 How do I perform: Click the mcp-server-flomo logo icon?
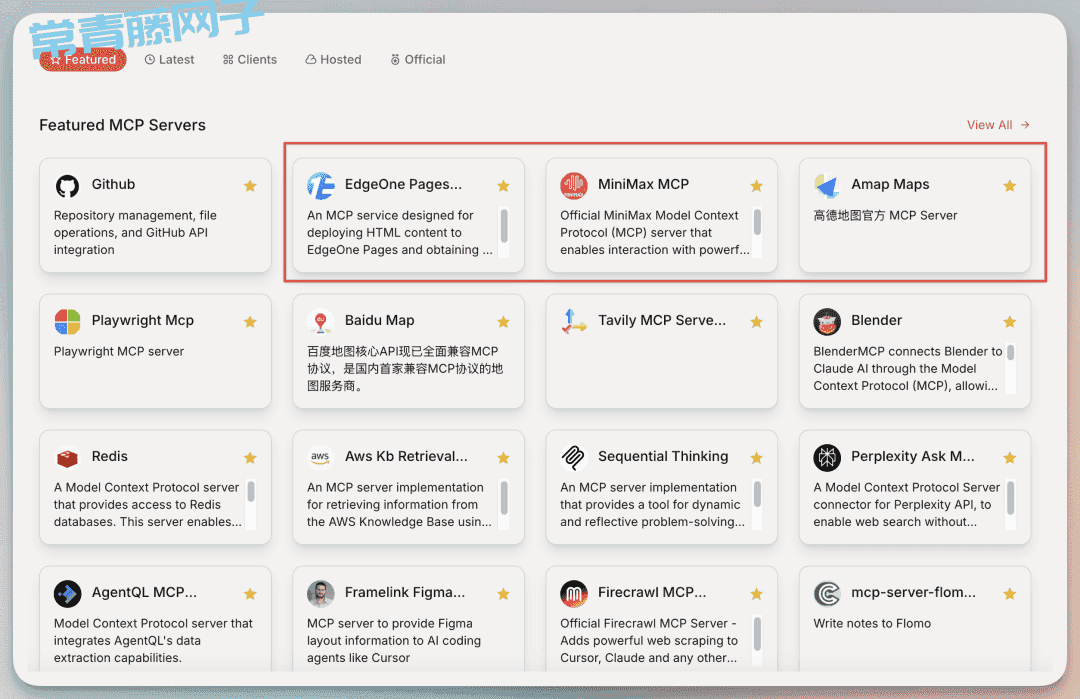(827, 594)
